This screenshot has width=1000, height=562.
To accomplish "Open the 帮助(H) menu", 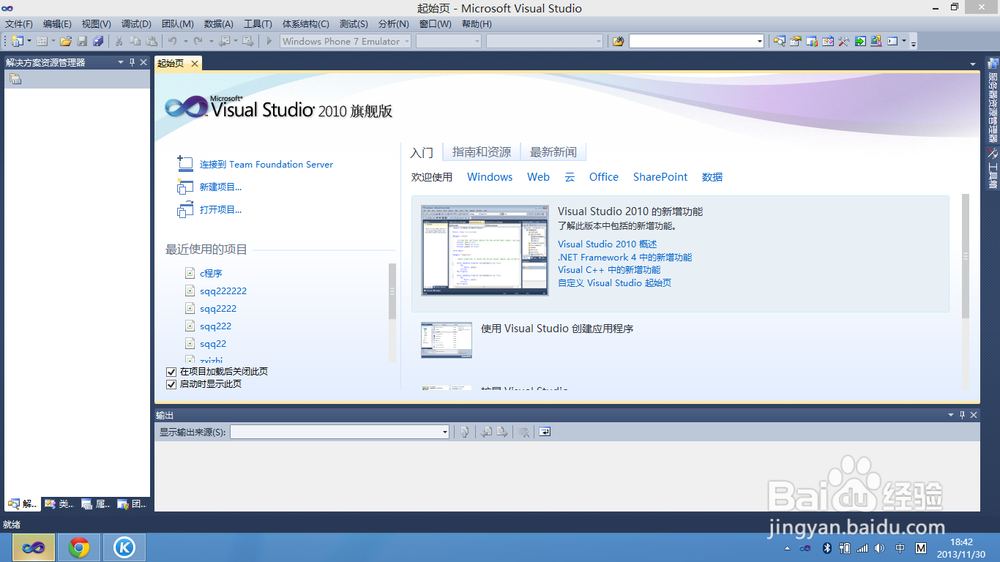I will (476, 24).
